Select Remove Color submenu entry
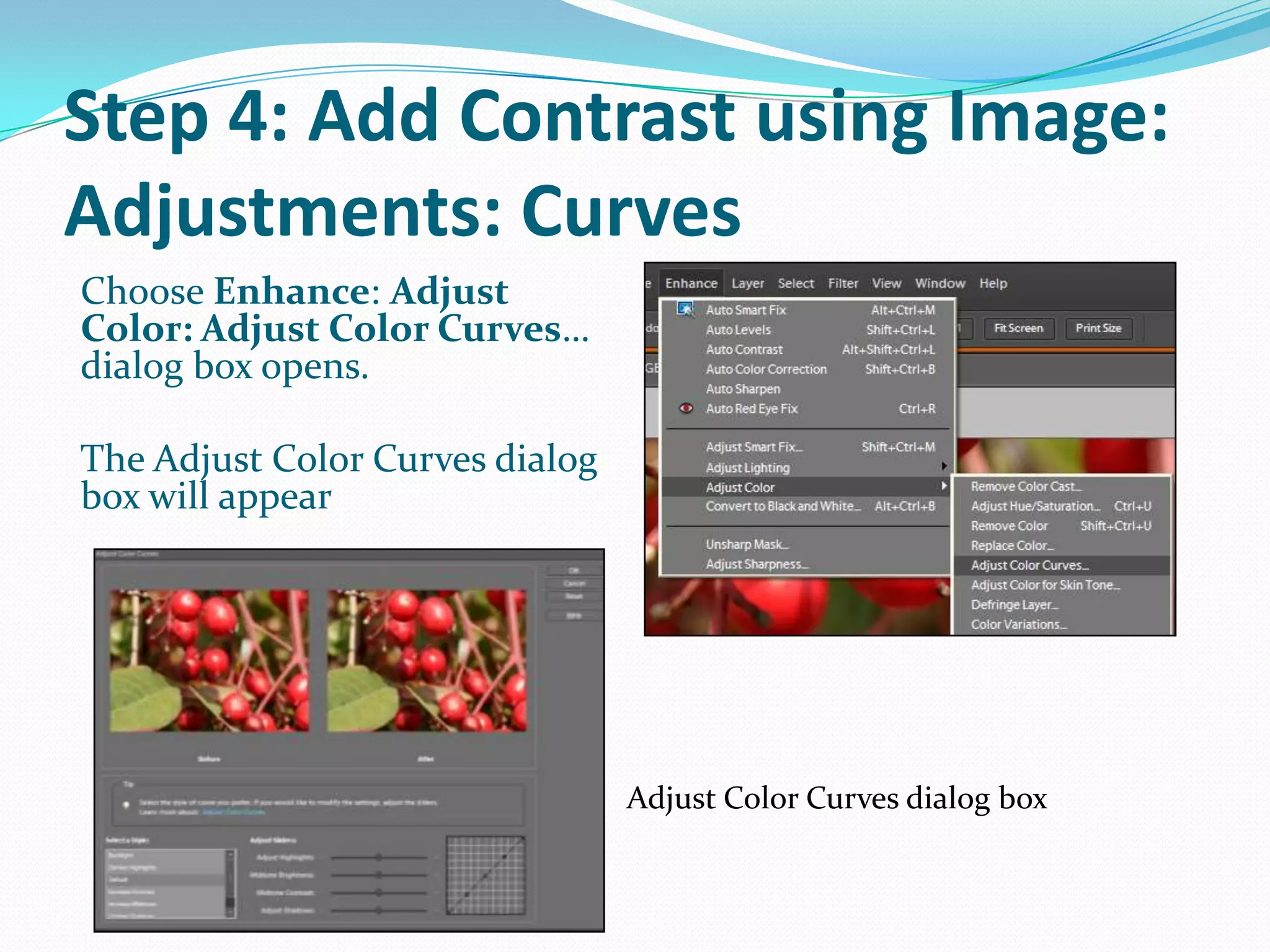The width and height of the screenshot is (1270, 952). [1061, 526]
